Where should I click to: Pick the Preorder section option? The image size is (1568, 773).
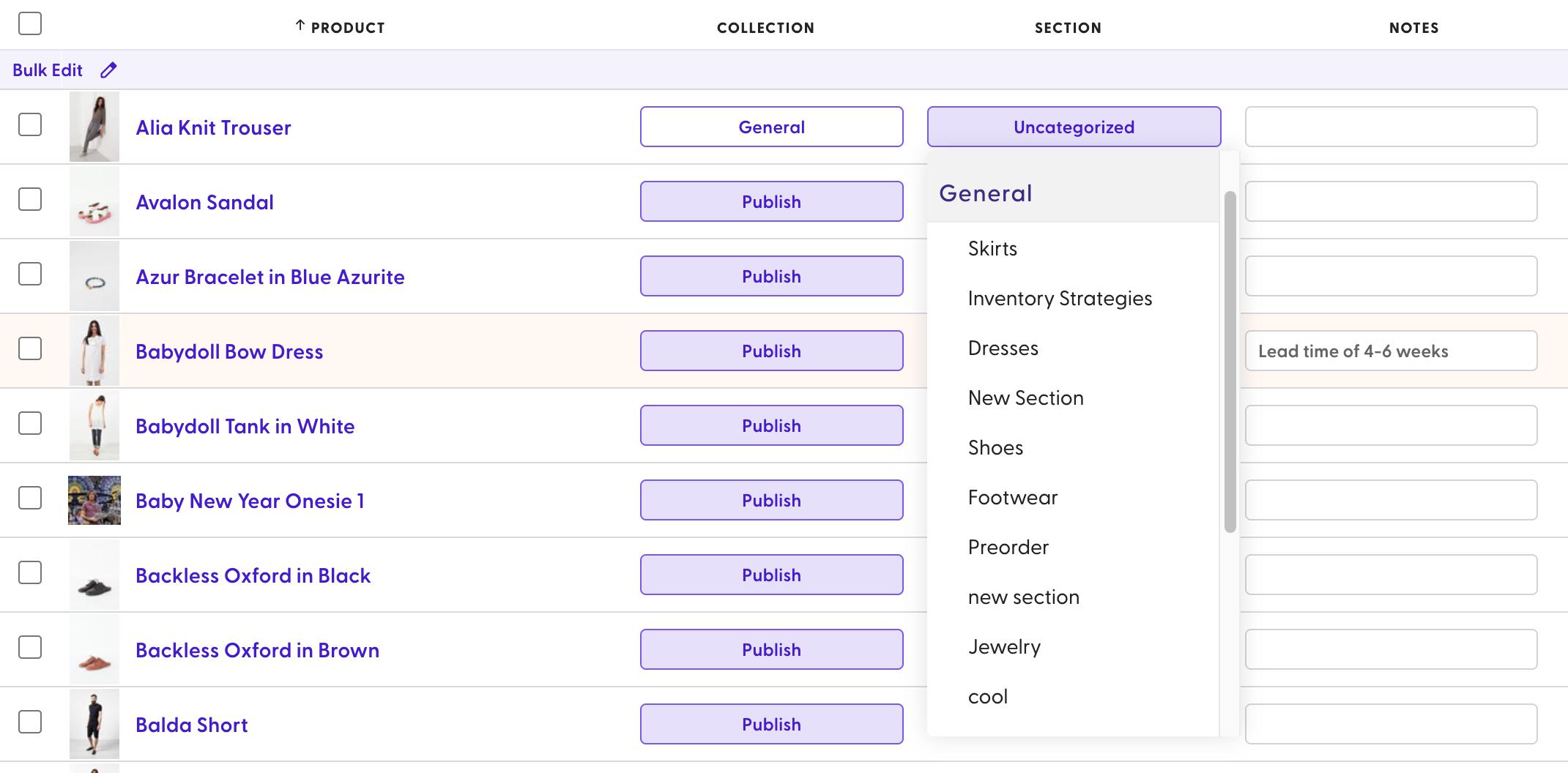click(1008, 548)
